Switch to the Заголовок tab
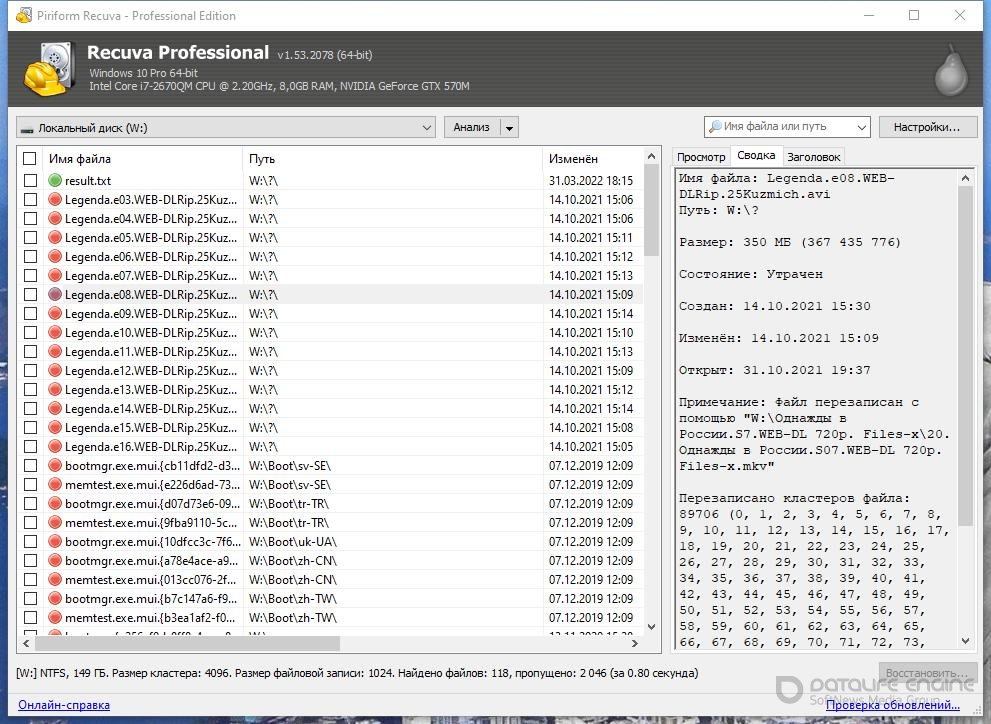 [x=813, y=157]
